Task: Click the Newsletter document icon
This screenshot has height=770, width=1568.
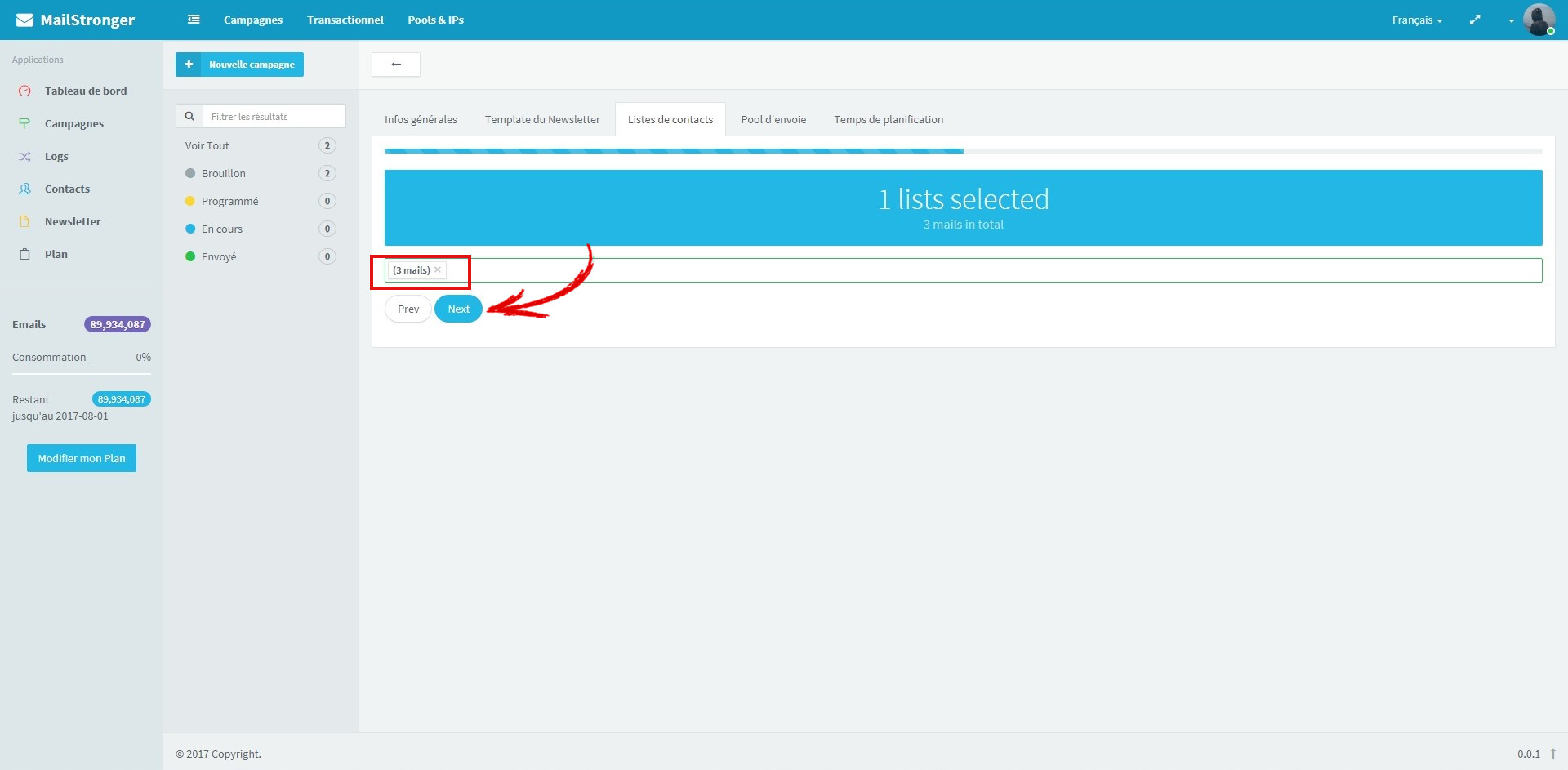Action: point(24,221)
